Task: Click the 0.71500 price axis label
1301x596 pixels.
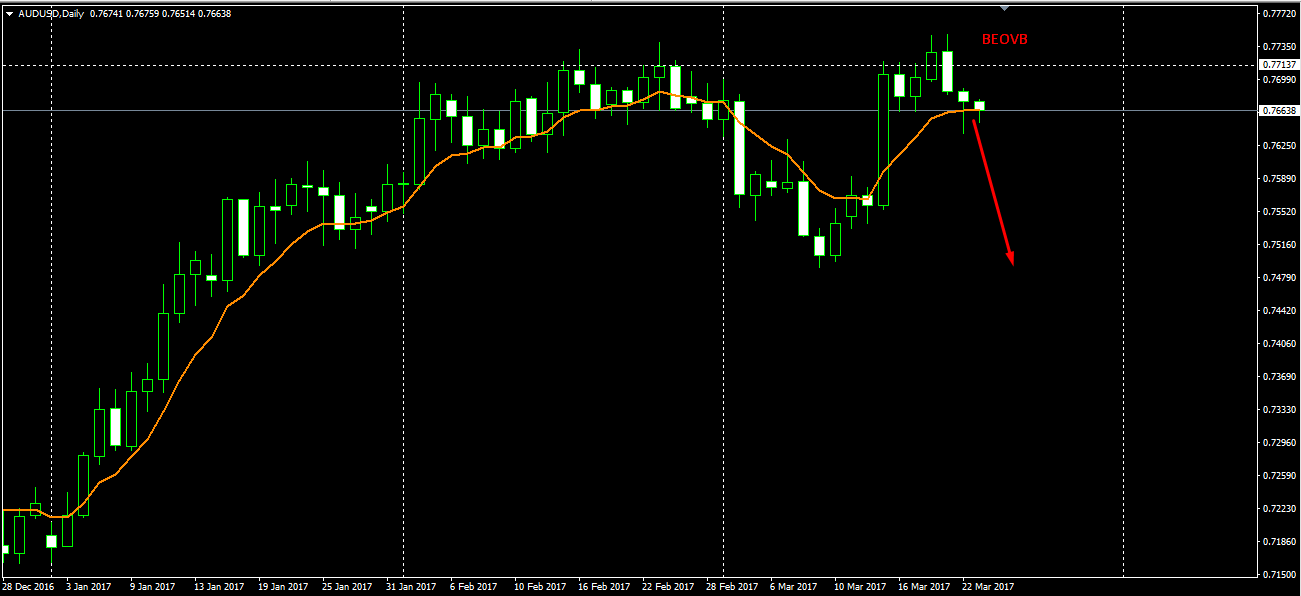Action: pos(1280,575)
